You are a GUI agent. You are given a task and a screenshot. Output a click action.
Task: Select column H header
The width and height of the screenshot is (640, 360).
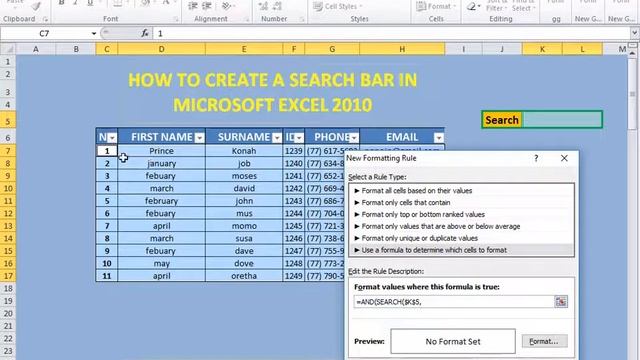click(402, 49)
